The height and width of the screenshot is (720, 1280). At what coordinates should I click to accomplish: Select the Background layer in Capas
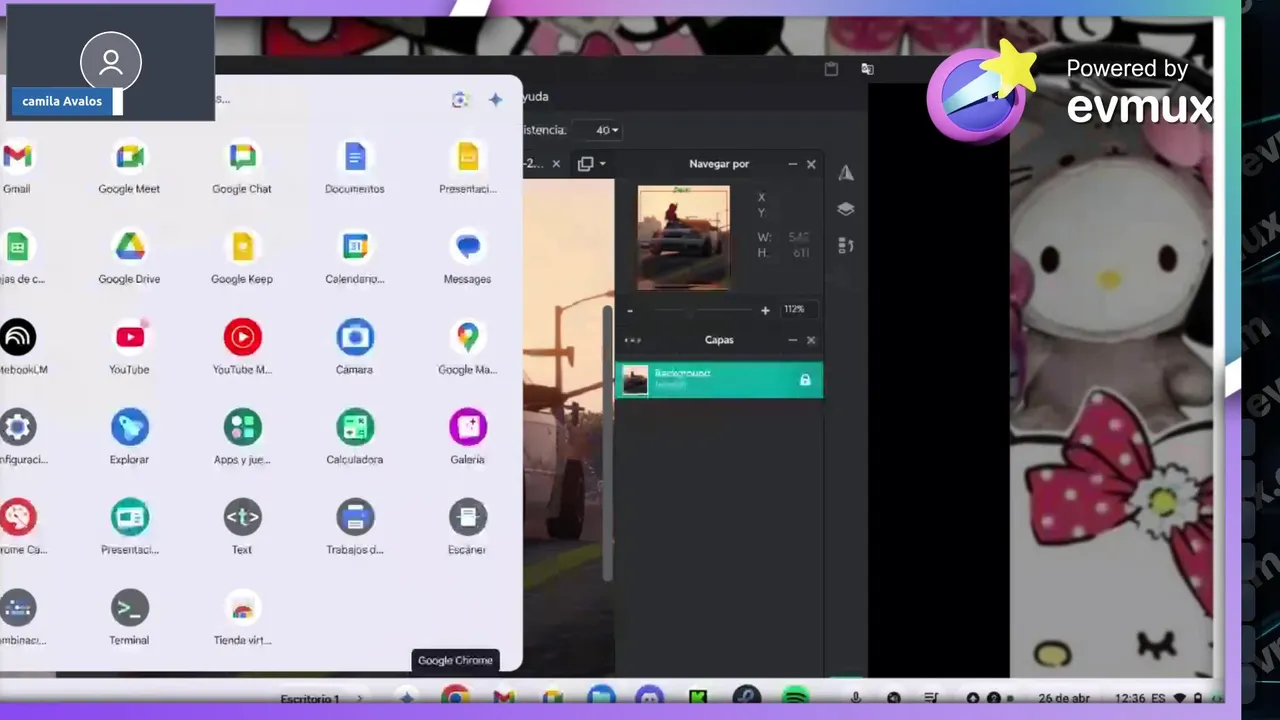click(x=719, y=380)
